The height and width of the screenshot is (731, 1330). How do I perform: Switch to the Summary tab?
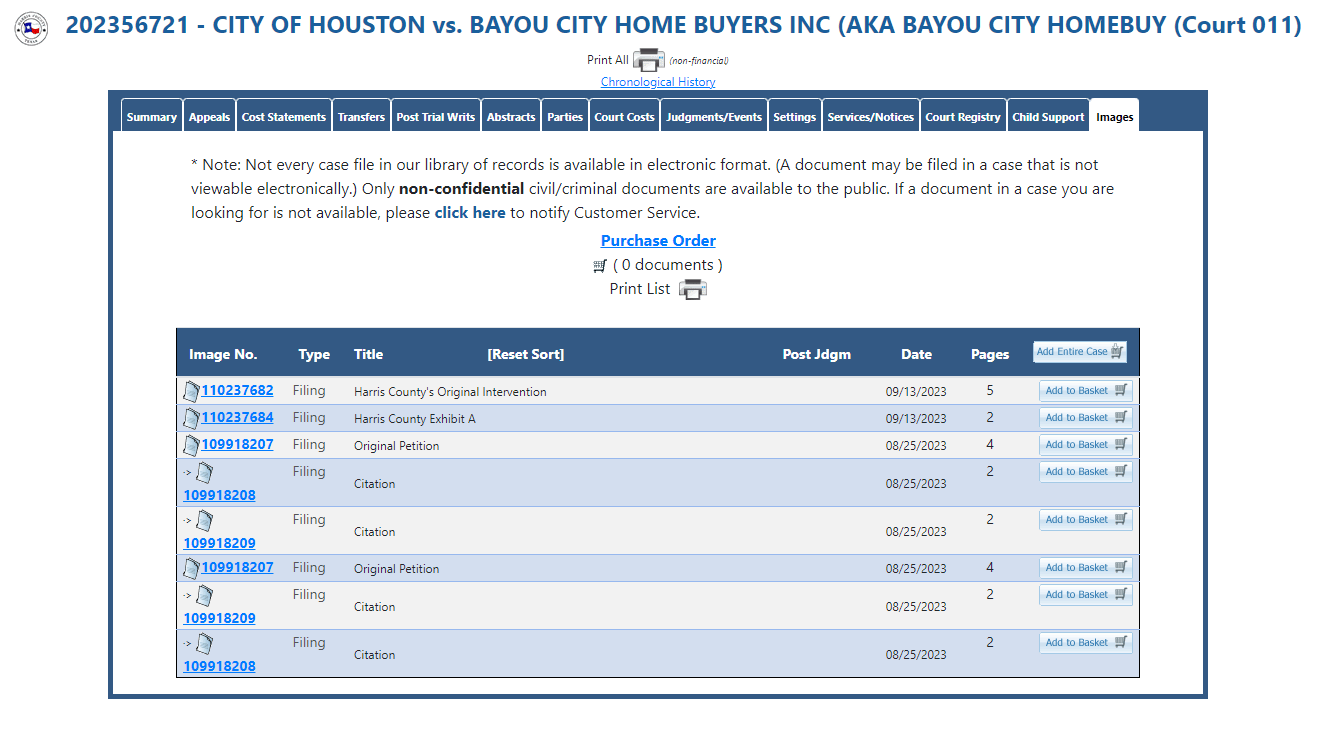[x=152, y=117]
